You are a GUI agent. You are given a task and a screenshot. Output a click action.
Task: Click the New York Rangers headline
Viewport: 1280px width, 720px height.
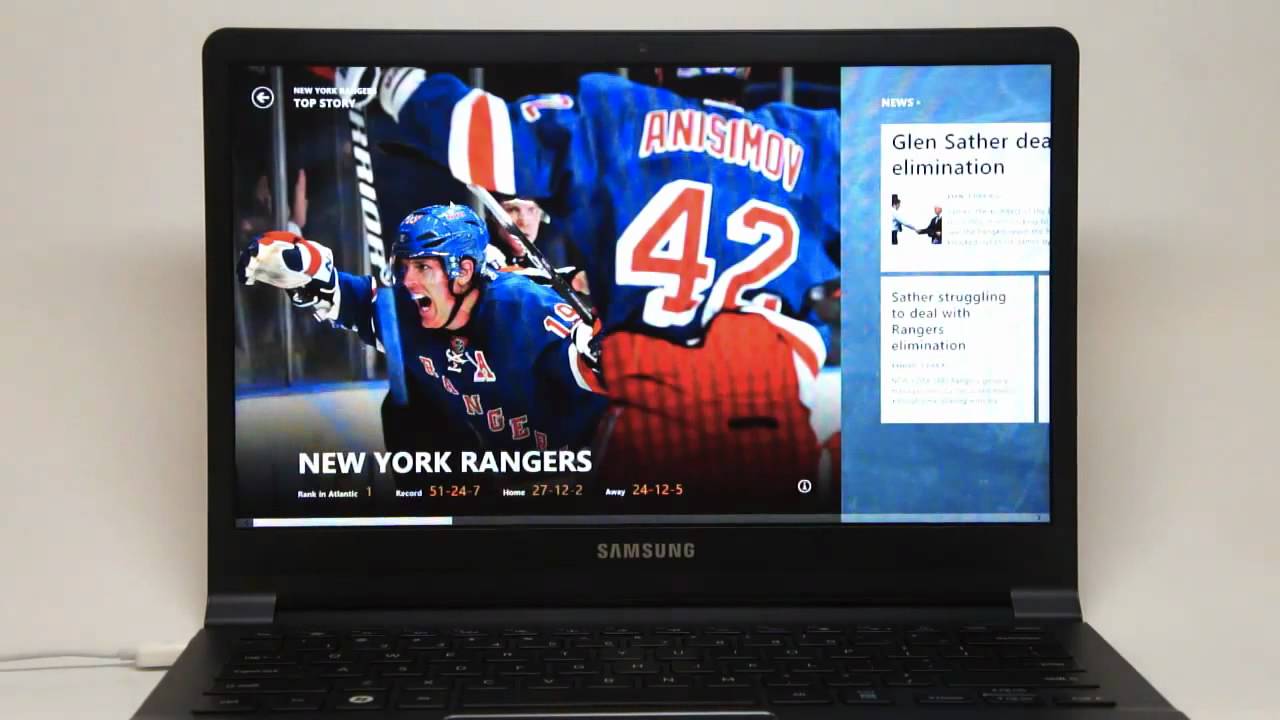click(445, 462)
